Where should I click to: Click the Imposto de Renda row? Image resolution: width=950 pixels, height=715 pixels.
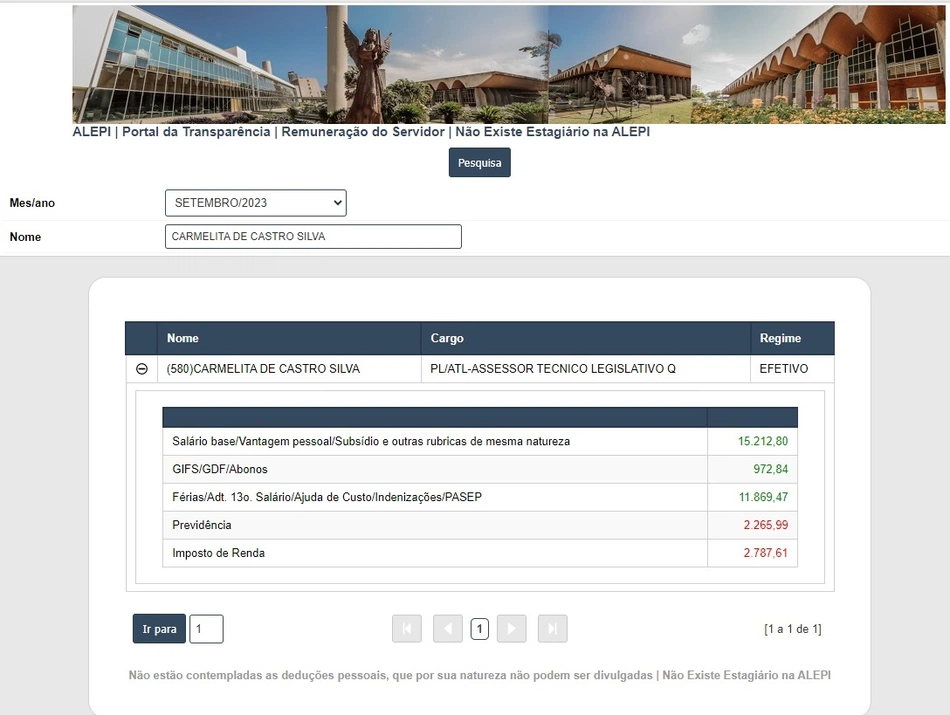pyautogui.click(x=434, y=553)
